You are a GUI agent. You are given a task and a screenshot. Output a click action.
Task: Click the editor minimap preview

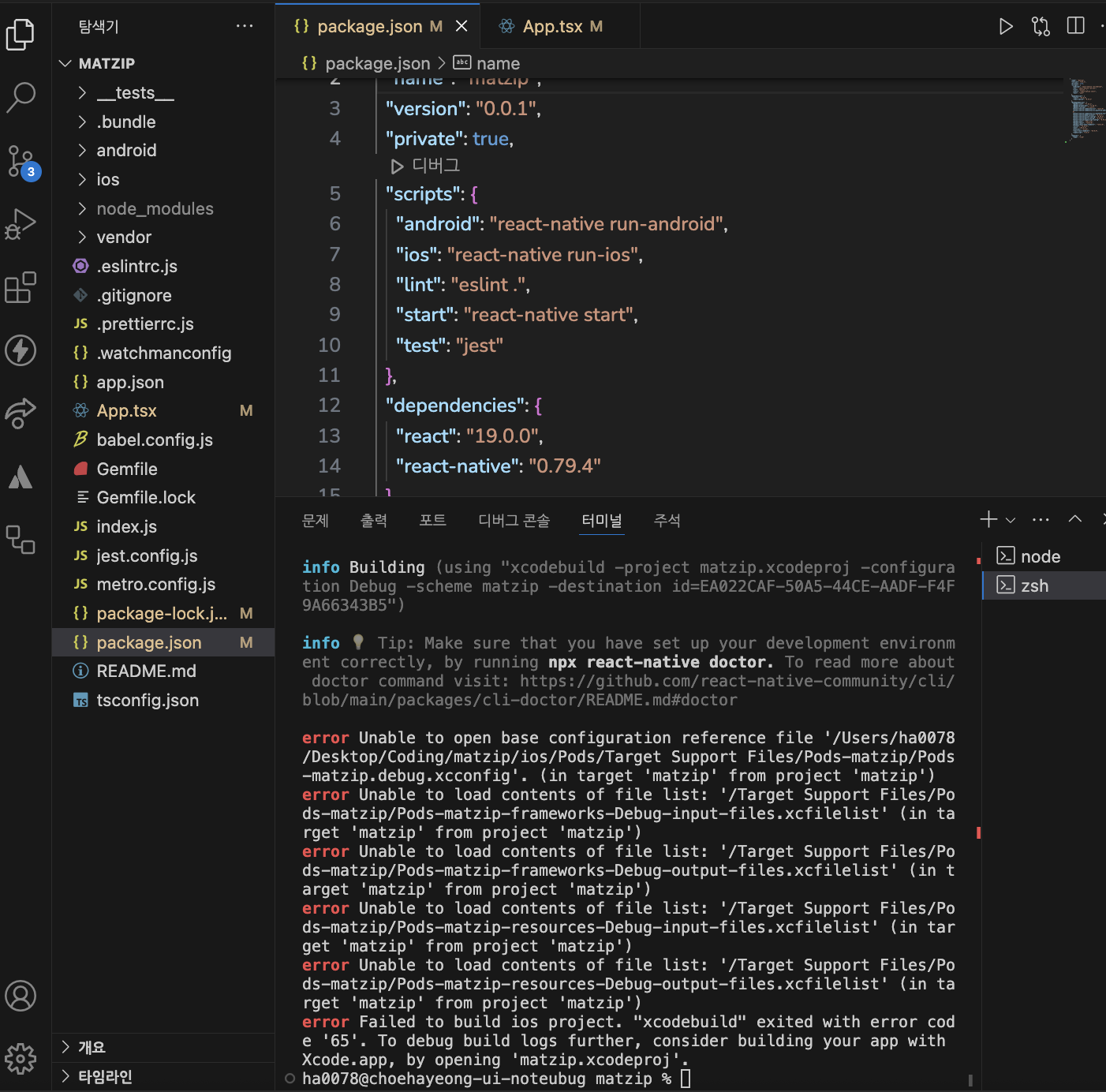point(1087,110)
